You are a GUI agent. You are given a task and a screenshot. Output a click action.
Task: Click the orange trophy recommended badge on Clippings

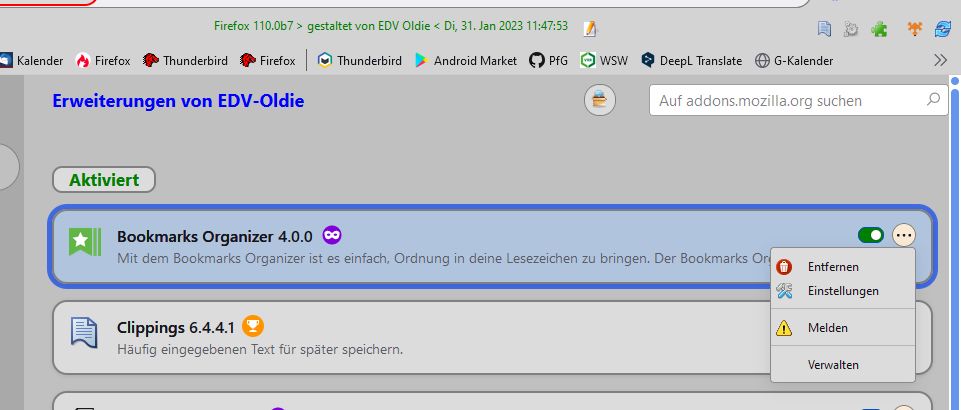(253, 326)
